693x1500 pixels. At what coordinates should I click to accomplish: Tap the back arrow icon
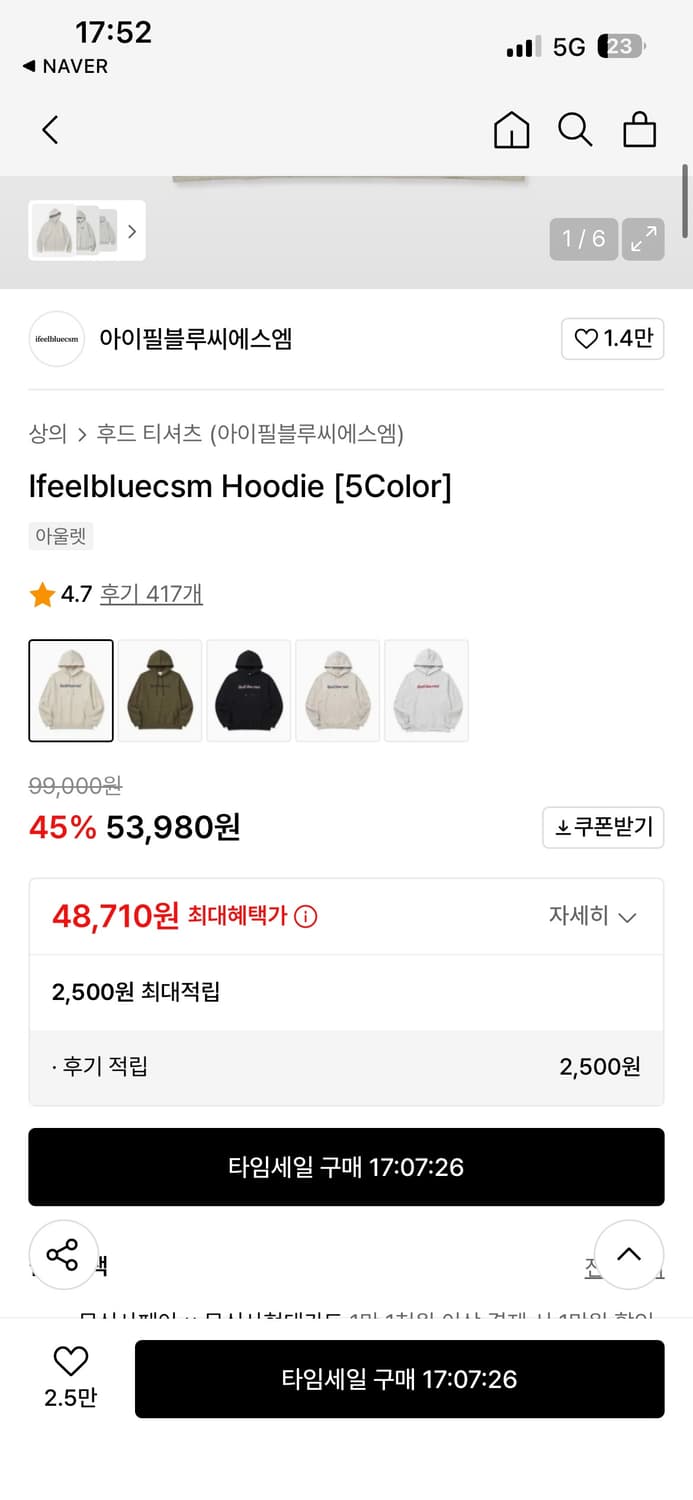(50, 130)
